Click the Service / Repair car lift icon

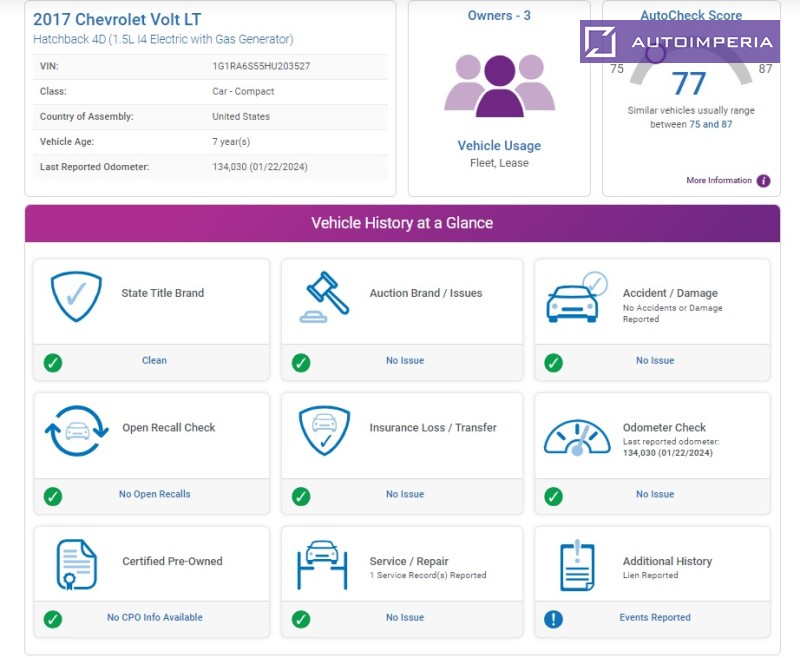(322, 565)
